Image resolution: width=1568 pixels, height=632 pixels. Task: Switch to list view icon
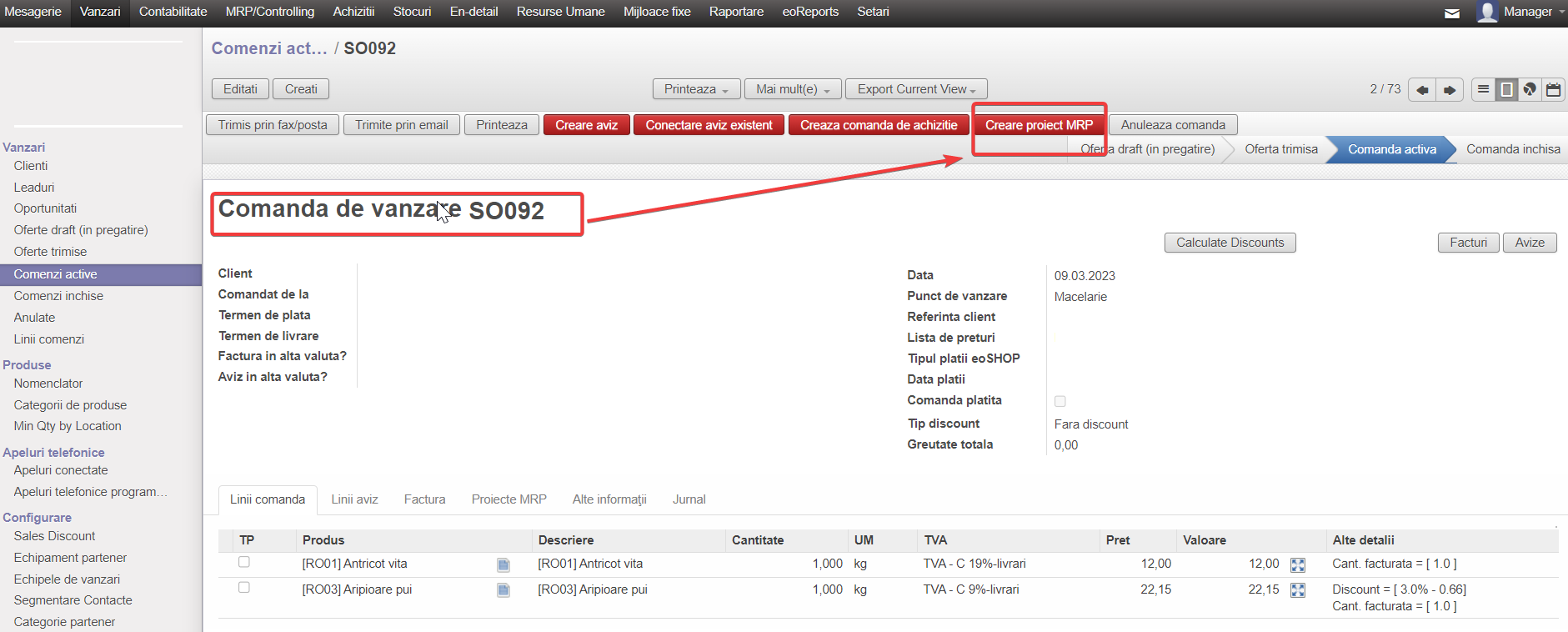[x=1483, y=89]
